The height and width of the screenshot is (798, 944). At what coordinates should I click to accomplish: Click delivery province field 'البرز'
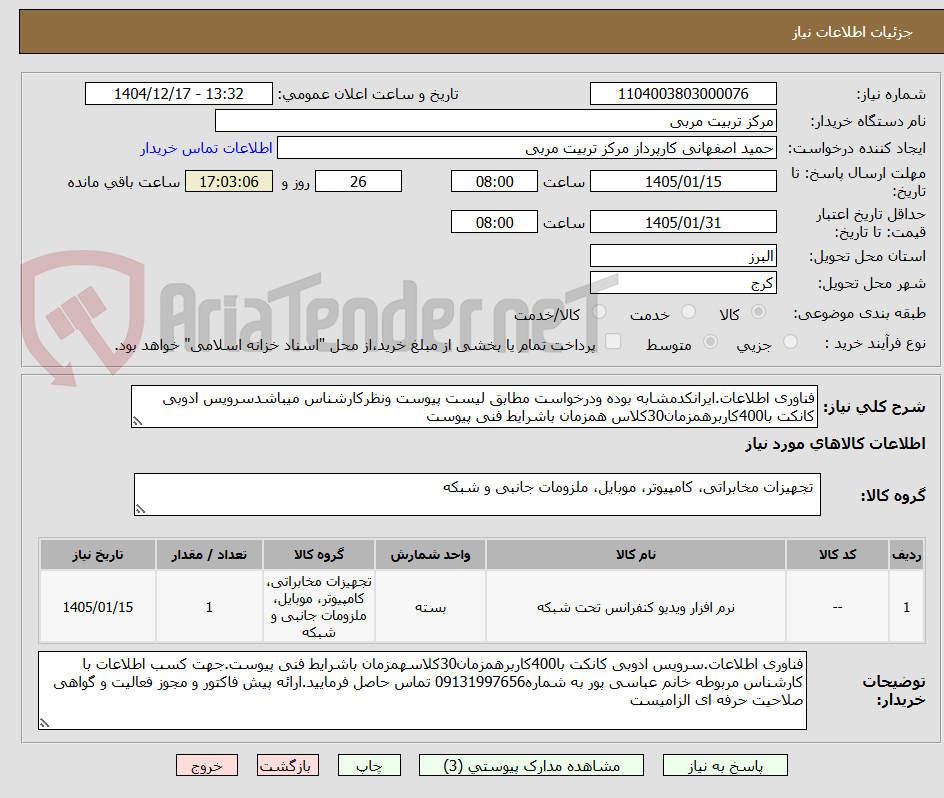[683, 256]
